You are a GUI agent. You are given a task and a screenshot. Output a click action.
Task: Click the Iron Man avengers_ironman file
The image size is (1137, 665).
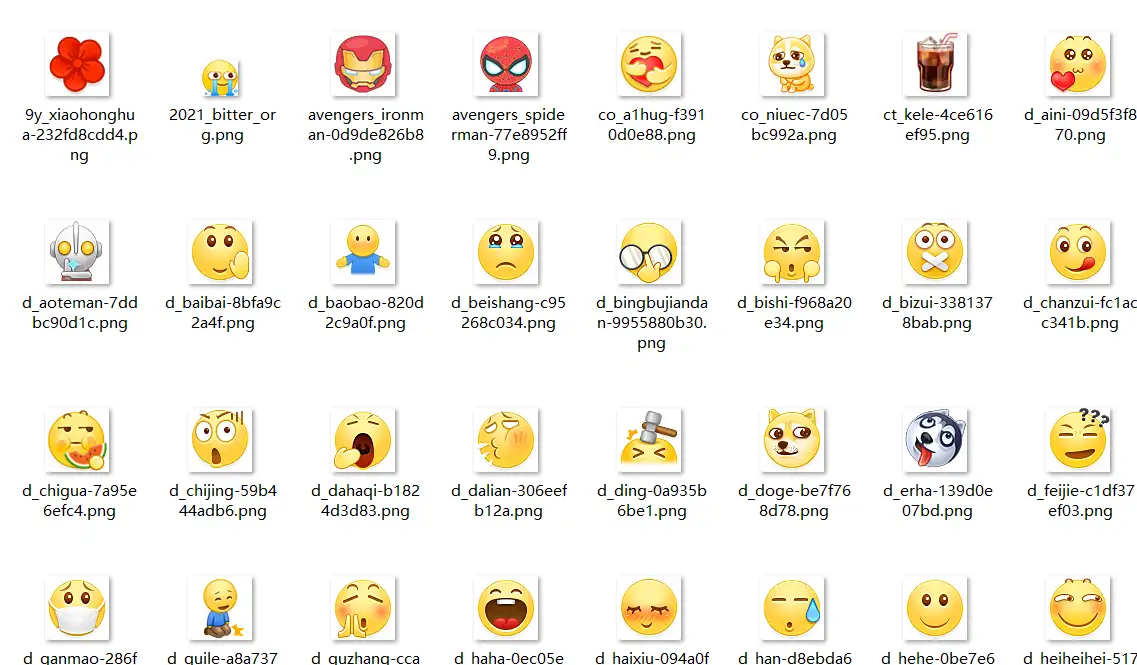364,63
